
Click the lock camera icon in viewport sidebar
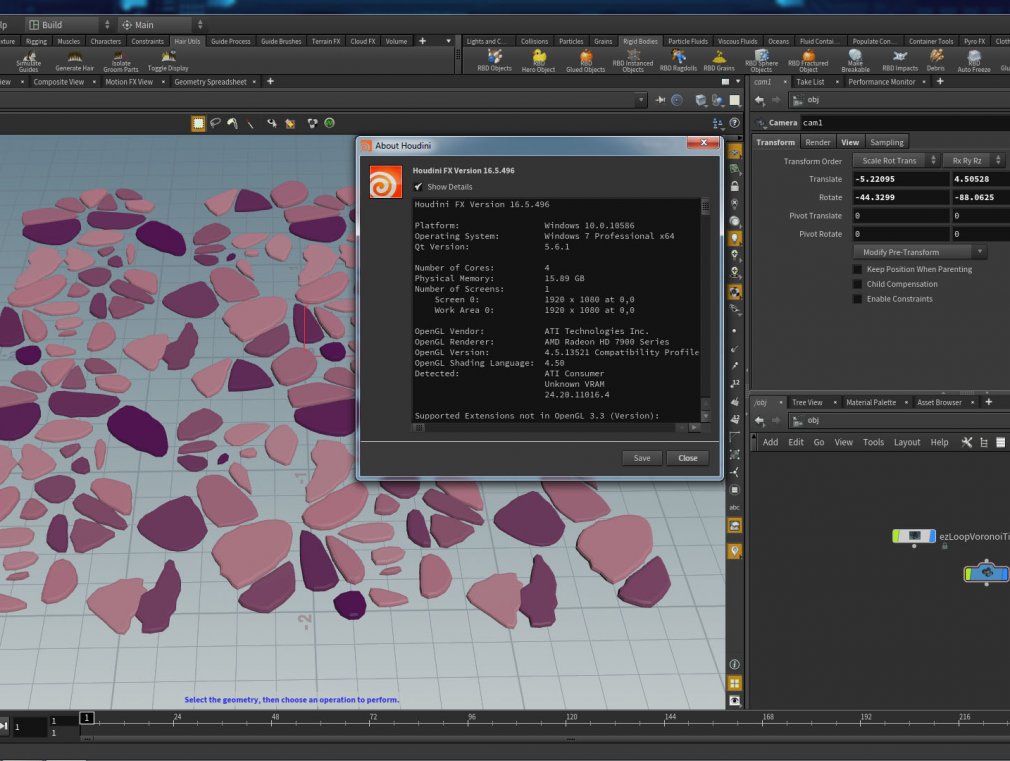[x=734, y=186]
